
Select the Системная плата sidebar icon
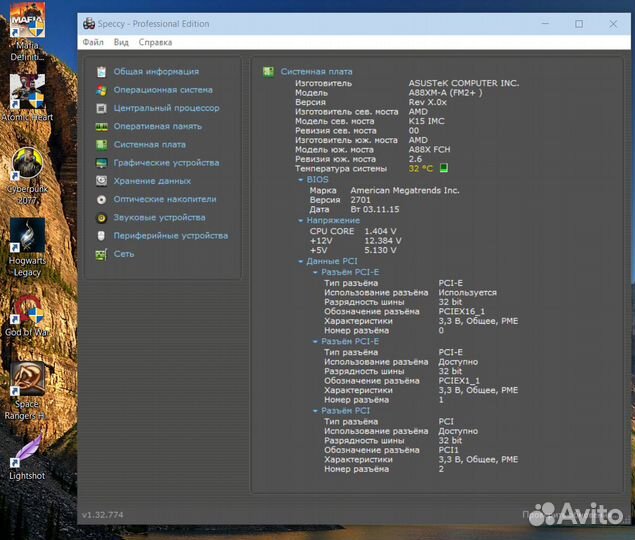(101, 145)
